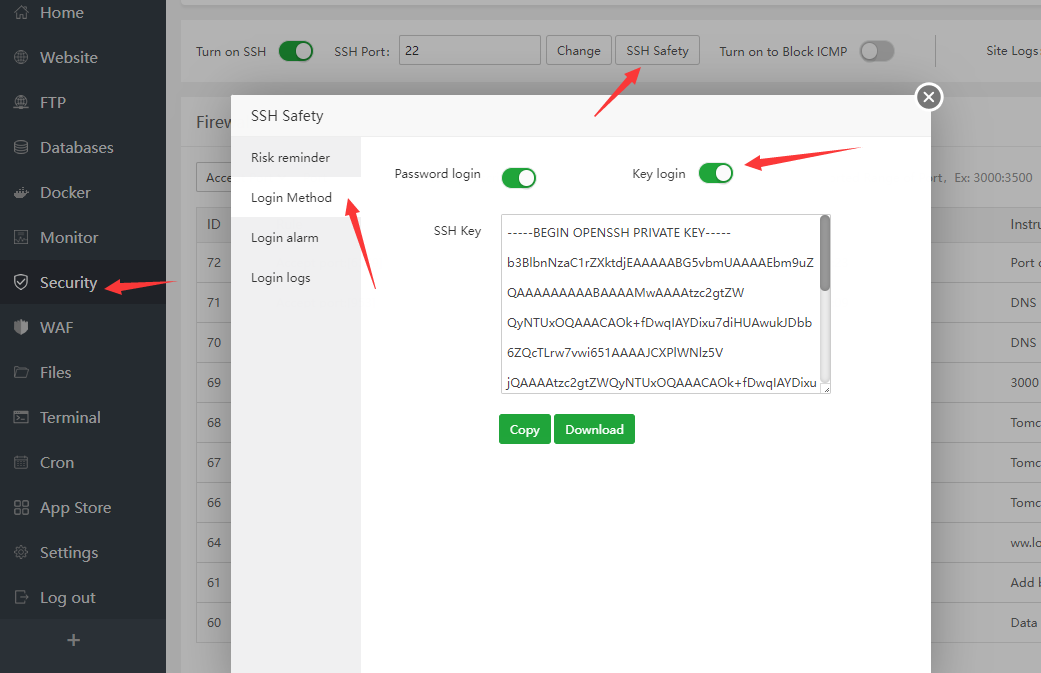Viewport: 1041px width, 673px height.
Task: Open the Terminal menu label
Action: click(70, 417)
